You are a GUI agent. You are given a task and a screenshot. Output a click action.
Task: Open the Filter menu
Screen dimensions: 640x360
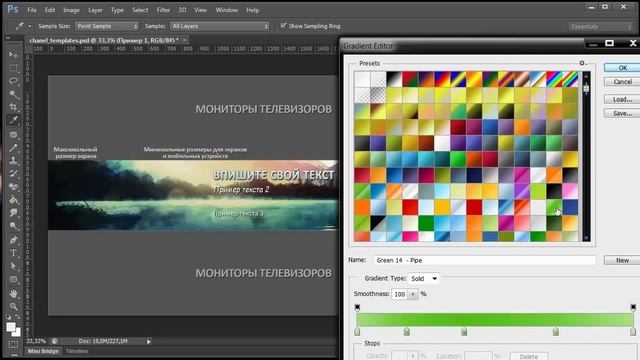163,10
